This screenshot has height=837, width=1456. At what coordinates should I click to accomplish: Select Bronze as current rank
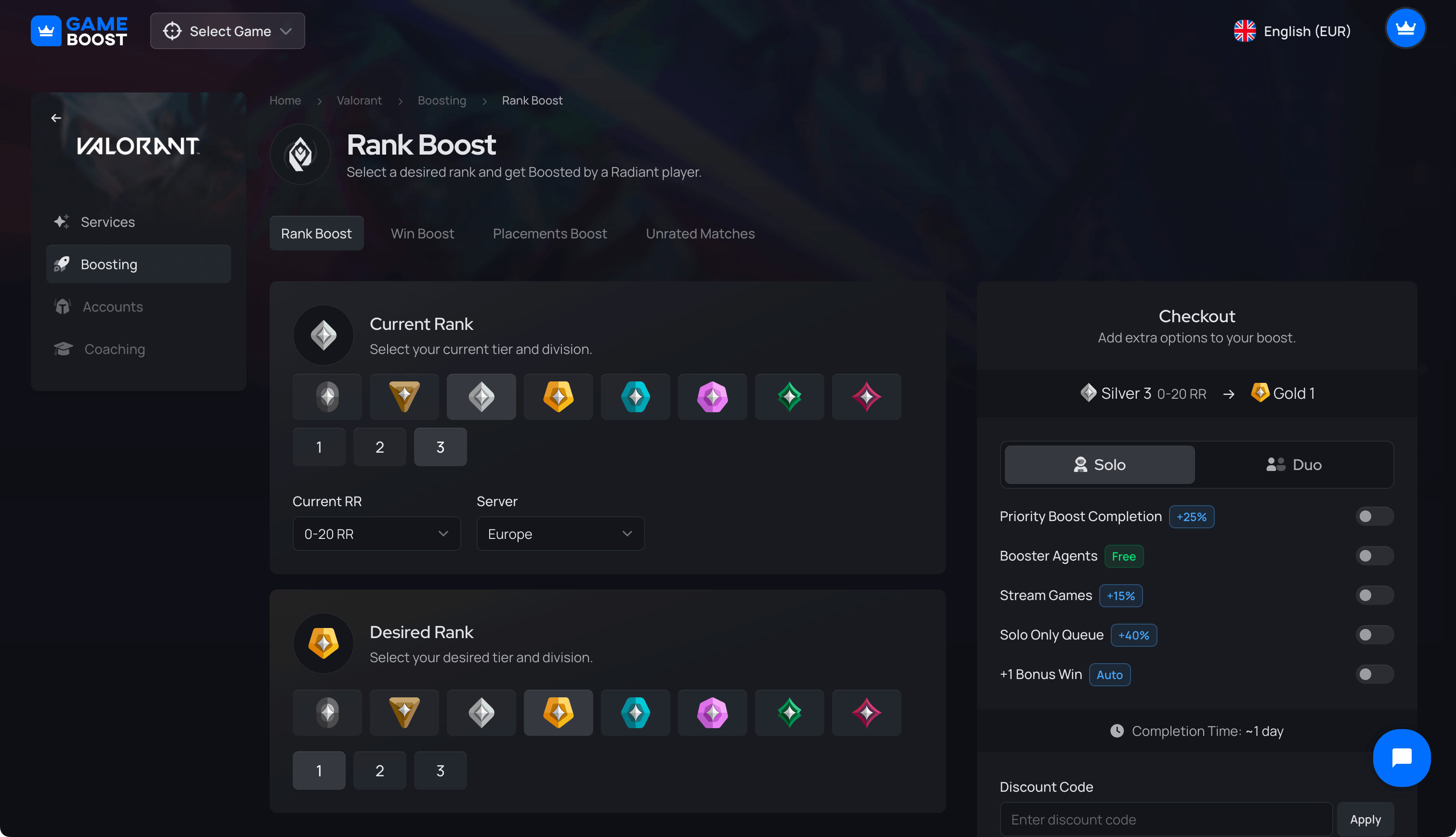[404, 397]
